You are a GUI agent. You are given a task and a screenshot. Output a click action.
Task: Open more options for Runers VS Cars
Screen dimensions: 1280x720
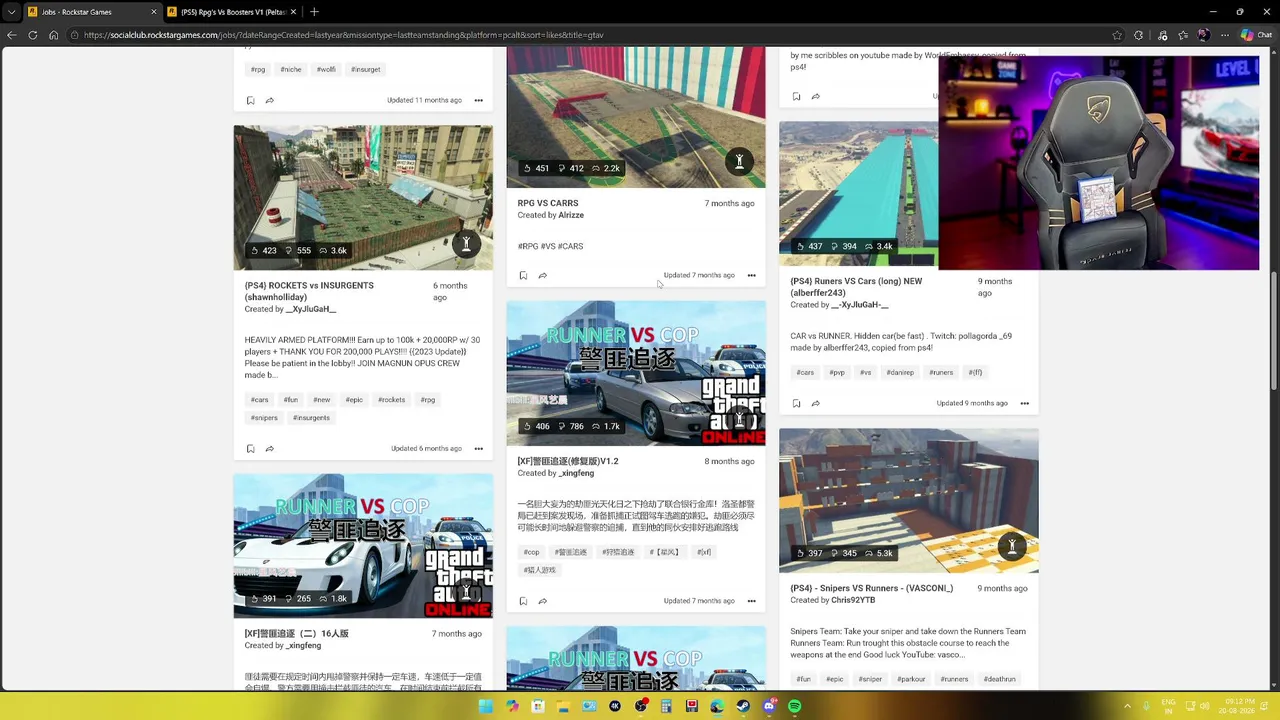coord(1024,404)
